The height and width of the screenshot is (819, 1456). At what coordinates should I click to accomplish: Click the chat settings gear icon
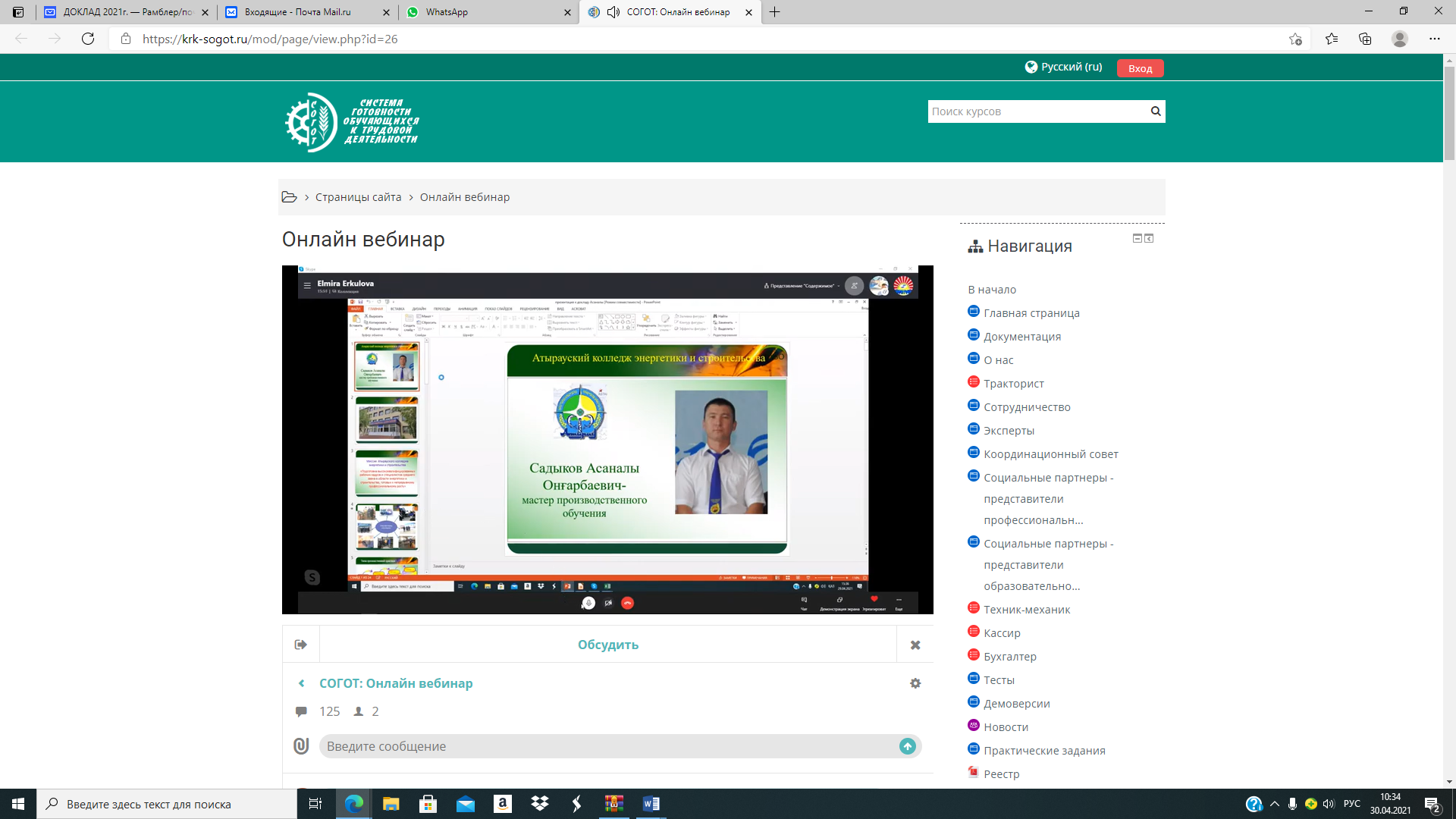(x=915, y=683)
